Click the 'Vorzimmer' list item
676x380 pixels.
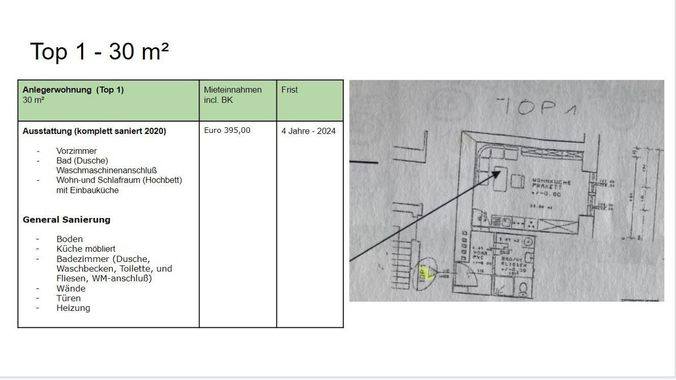(x=76, y=151)
